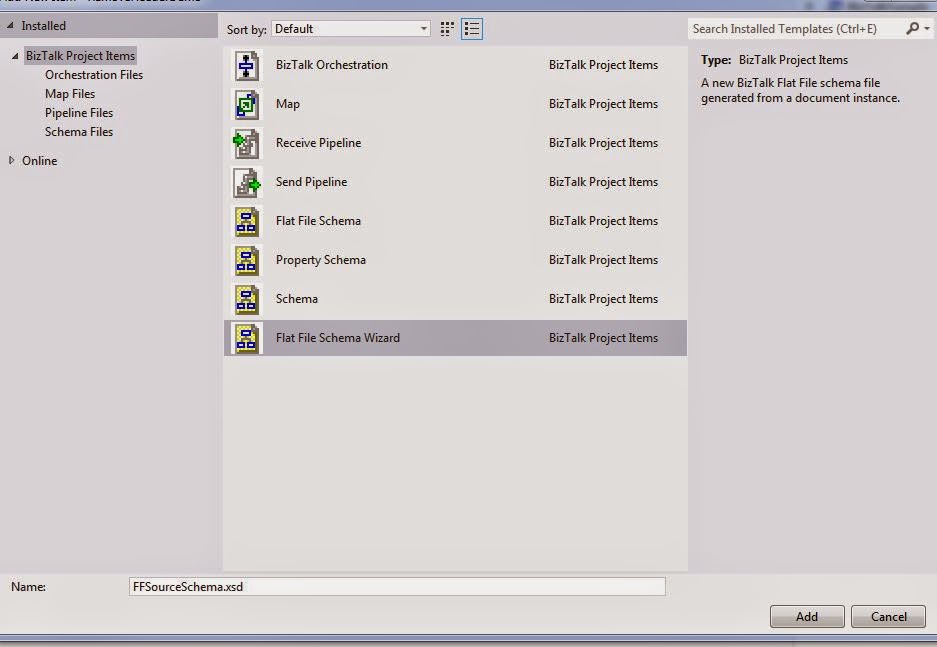Click the Send Pipeline template icon
The width and height of the screenshot is (937, 647).
point(246,182)
